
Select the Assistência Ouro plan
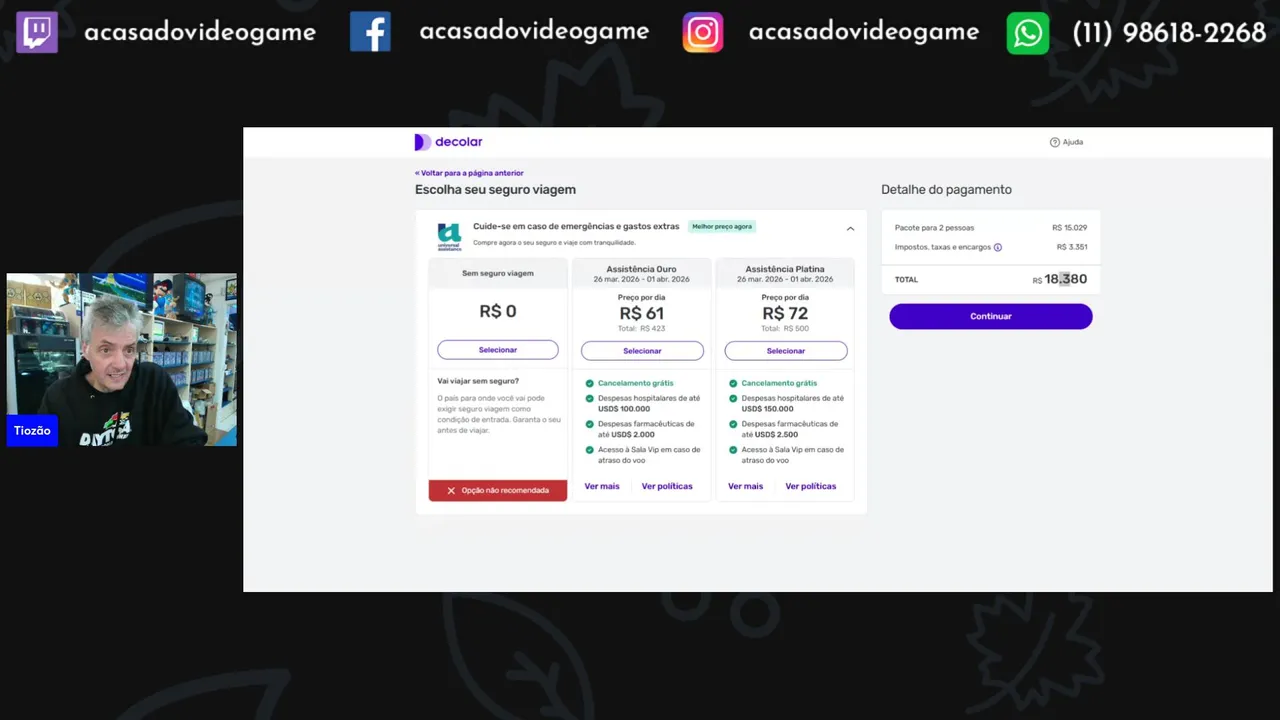click(642, 351)
